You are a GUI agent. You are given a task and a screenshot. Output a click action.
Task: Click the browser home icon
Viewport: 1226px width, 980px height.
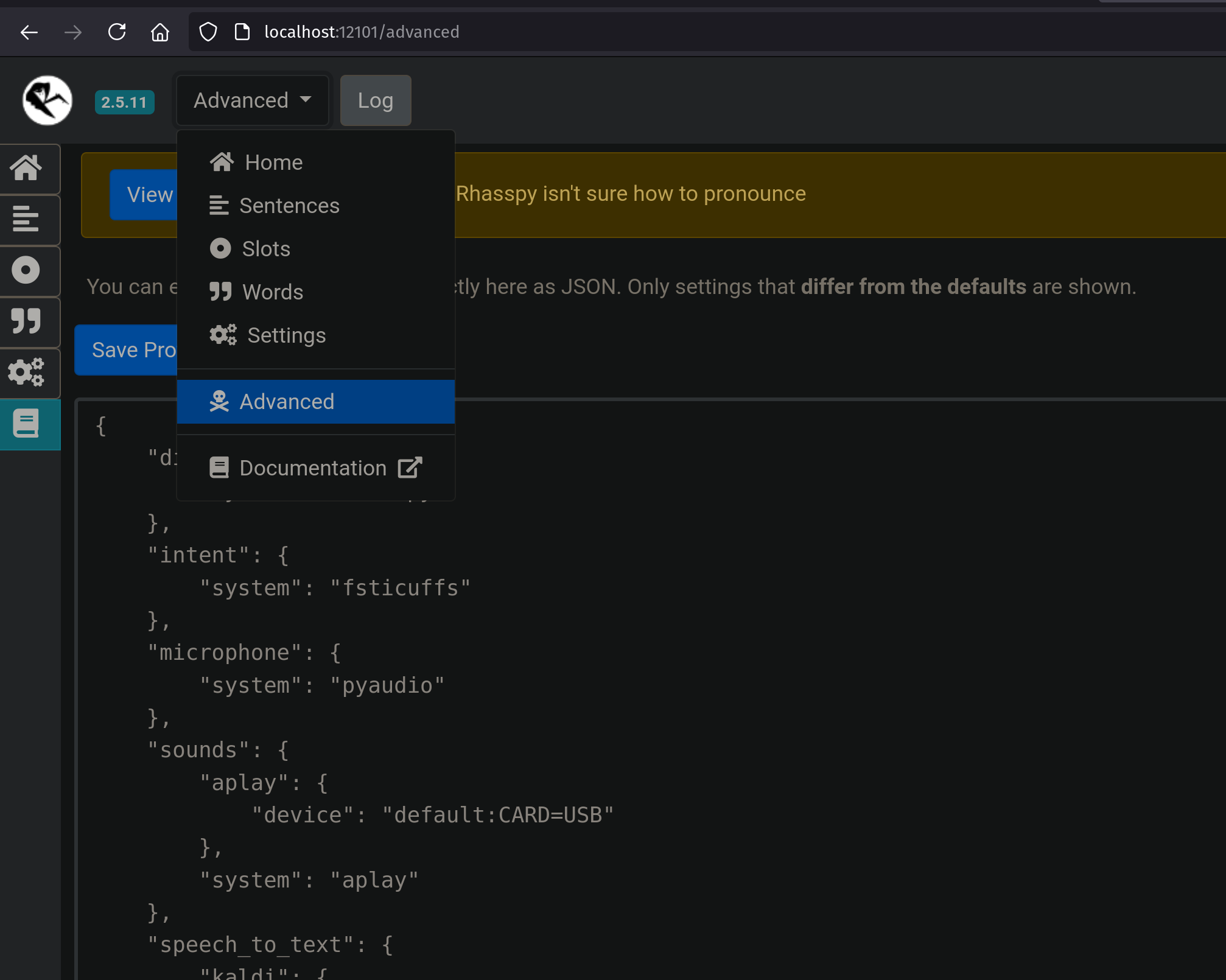click(x=160, y=32)
